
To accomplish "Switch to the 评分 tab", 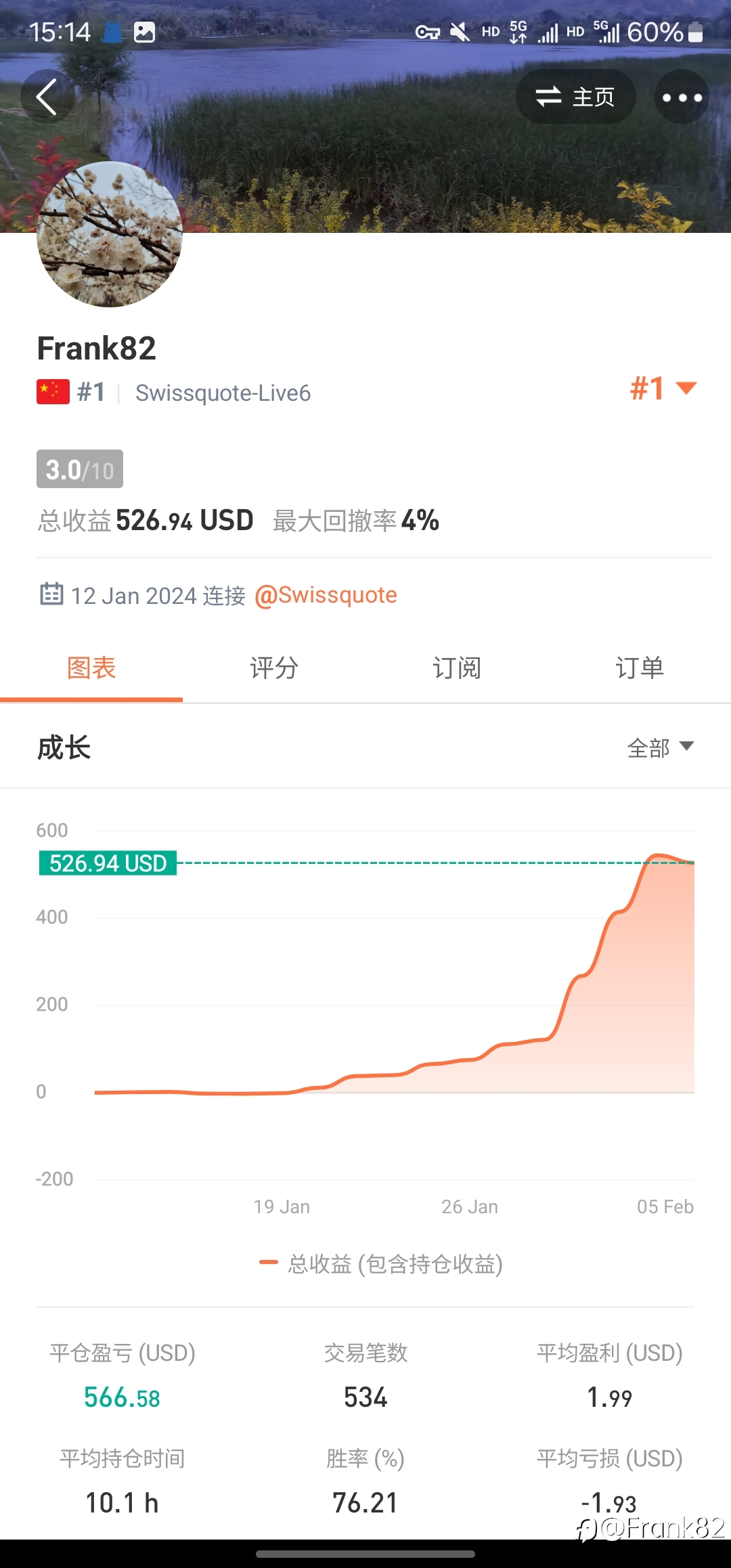I will pos(274,668).
